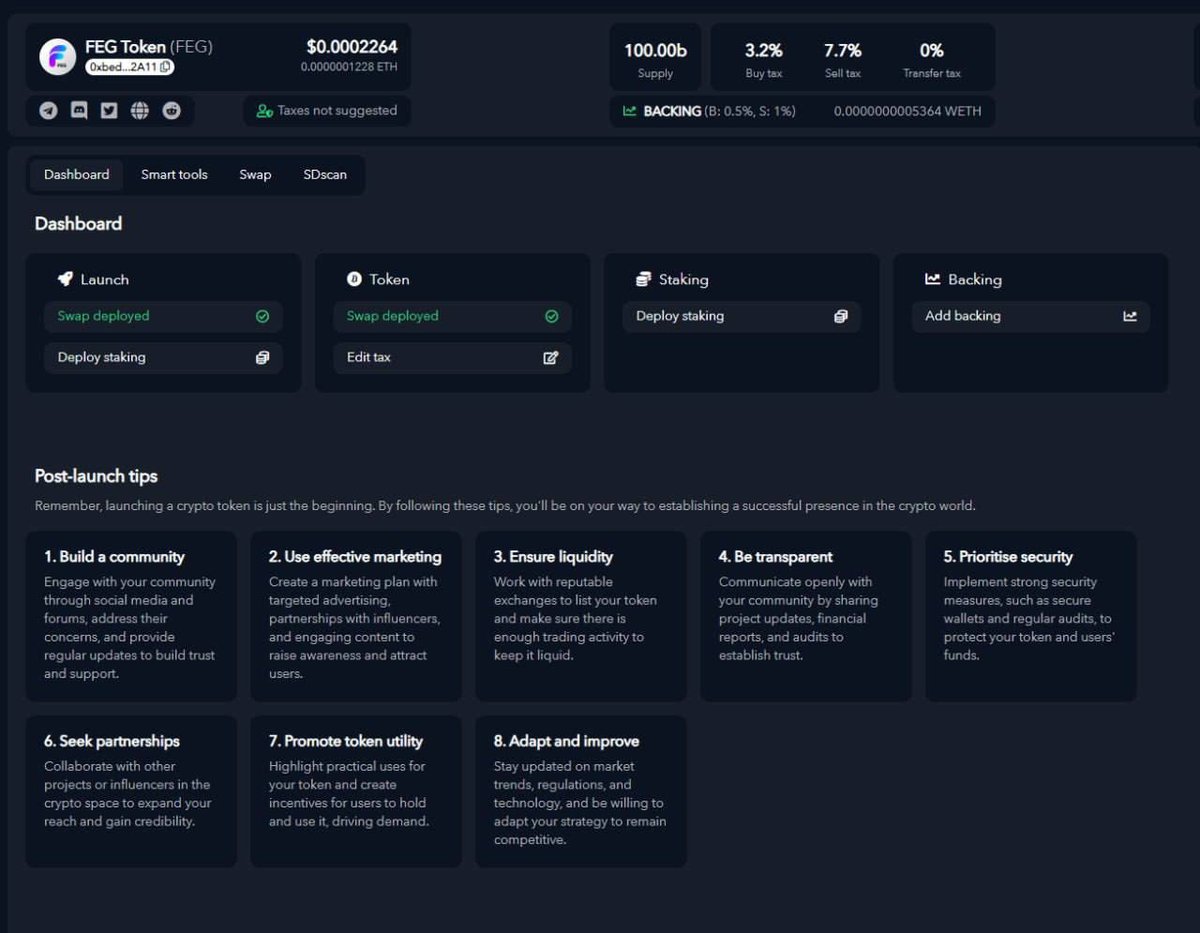Open the SDscan tab
This screenshot has height=933, width=1200.
pyautogui.click(x=325, y=174)
